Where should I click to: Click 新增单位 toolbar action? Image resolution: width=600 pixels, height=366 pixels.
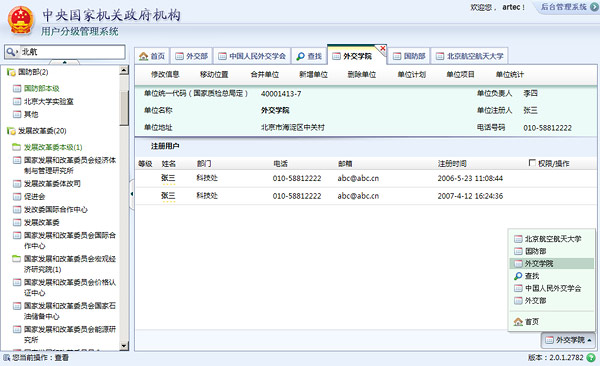click(x=313, y=74)
